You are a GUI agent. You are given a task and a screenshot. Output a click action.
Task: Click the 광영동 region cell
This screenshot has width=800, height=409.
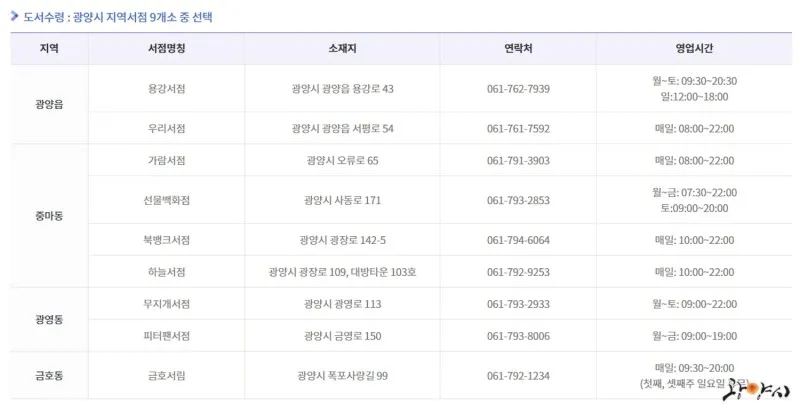point(49,320)
